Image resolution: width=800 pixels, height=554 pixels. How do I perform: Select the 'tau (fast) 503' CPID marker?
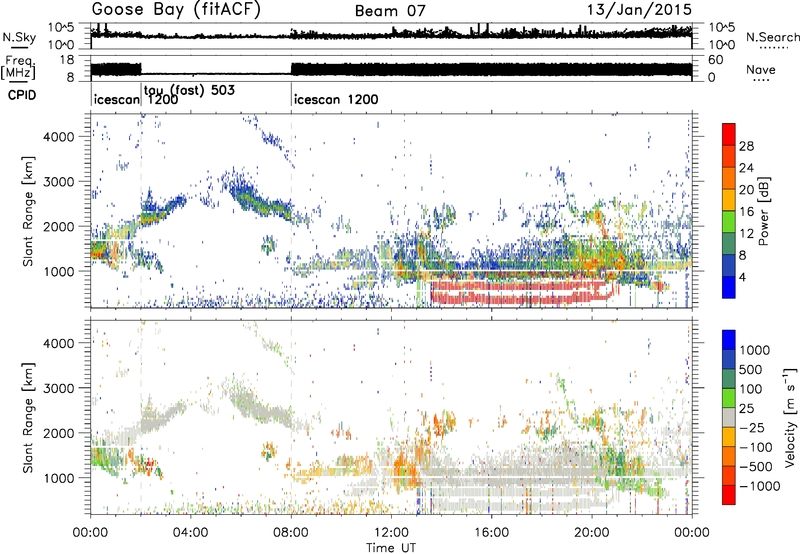pyautogui.click(x=189, y=90)
